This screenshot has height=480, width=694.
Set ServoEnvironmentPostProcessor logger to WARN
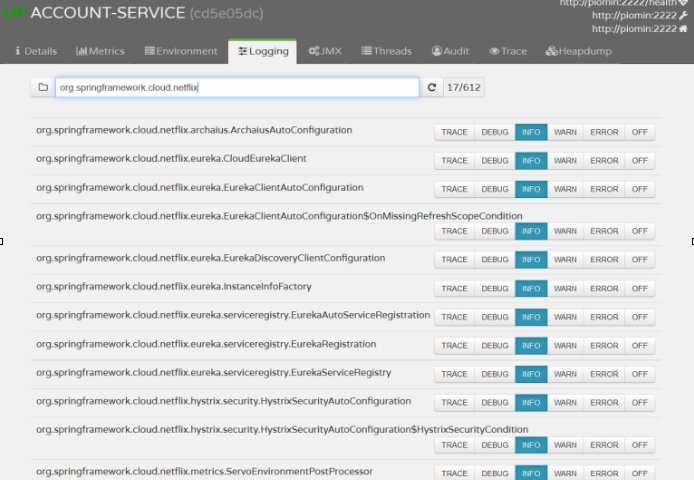tap(565, 473)
